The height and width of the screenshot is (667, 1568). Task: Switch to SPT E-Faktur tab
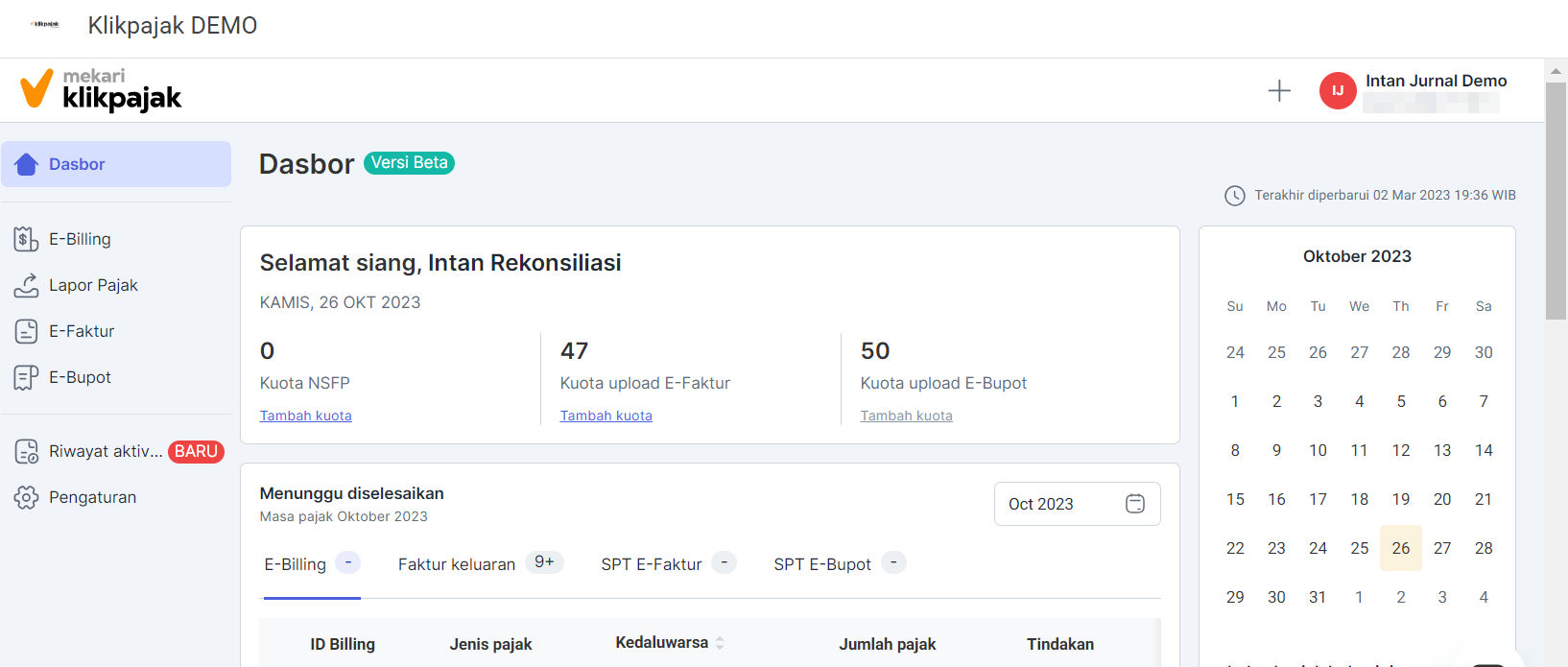coord(652,564)
